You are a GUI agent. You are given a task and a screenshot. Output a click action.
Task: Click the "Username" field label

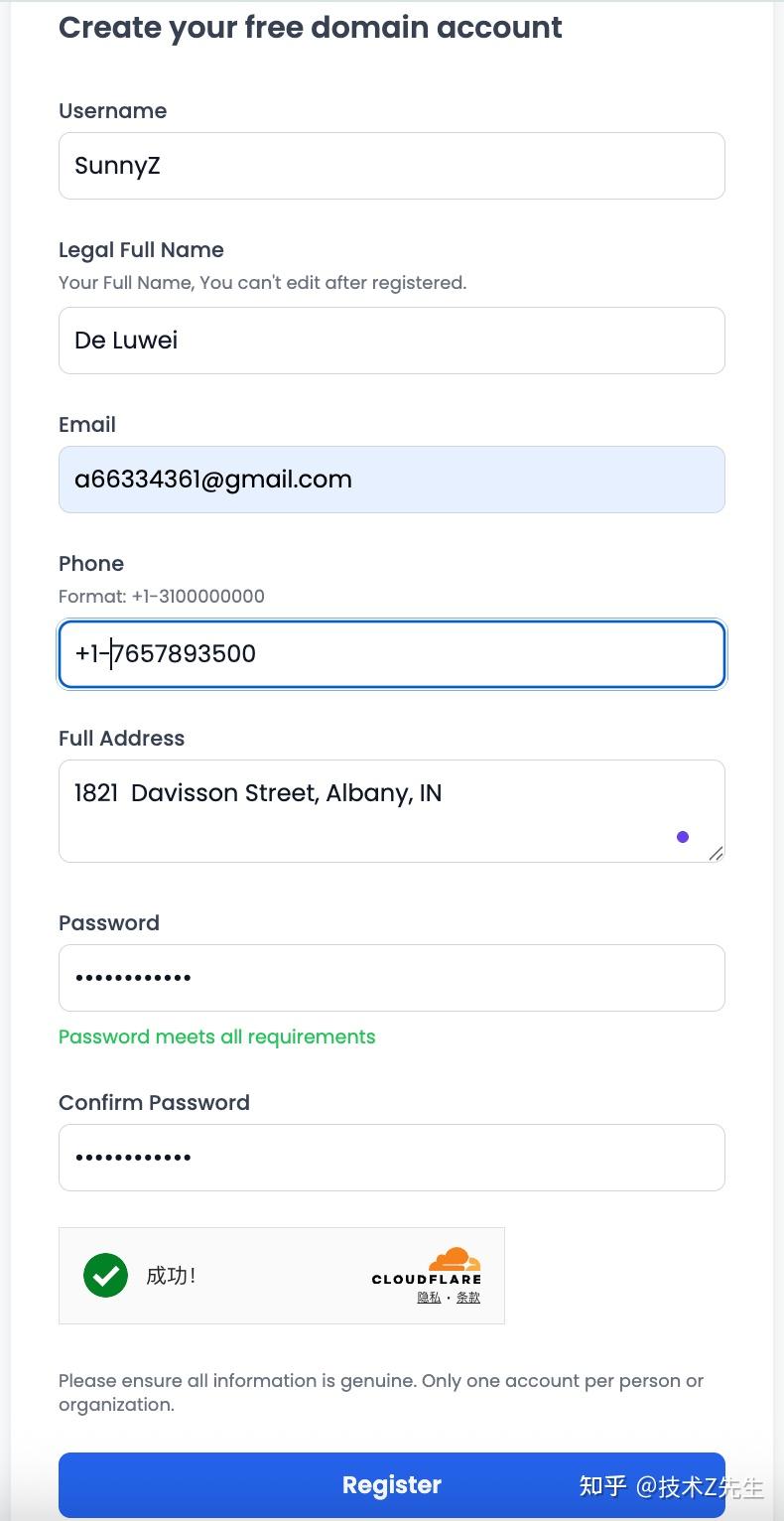[x=112, y=111]
